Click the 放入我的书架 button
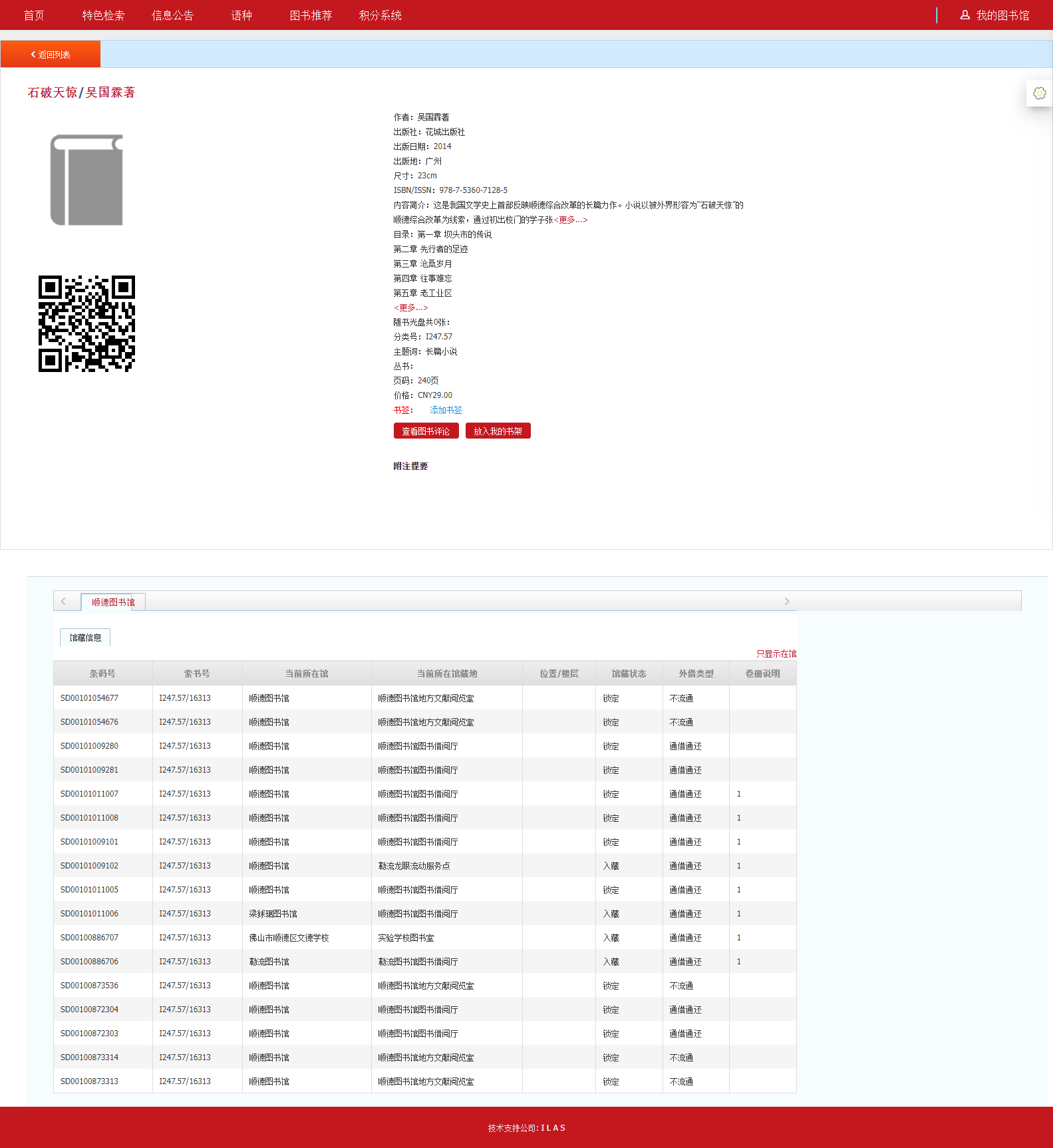The height and width of the screenshot is (1148, 1053). [498, 431]
